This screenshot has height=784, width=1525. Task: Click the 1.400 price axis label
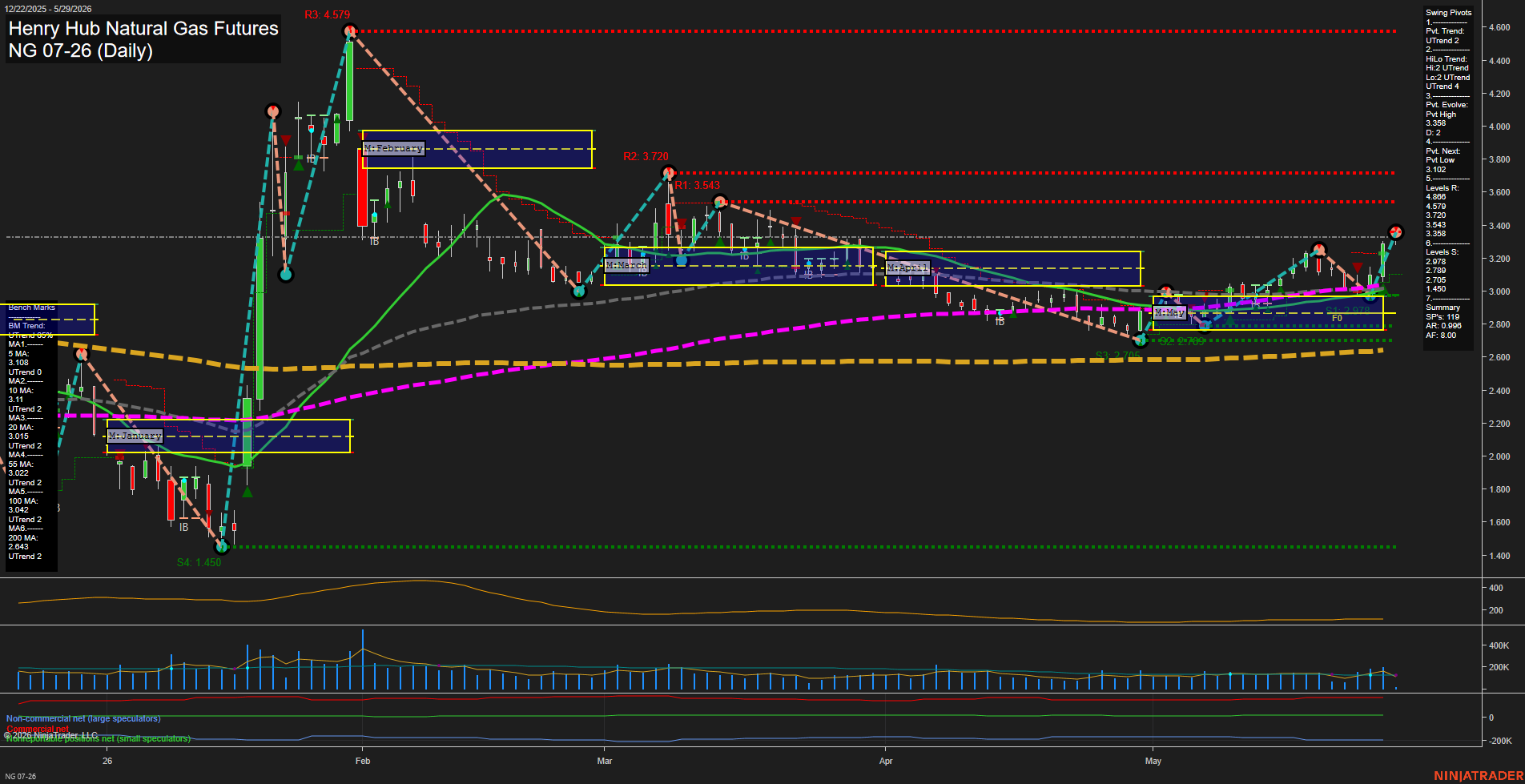point(1499,556)
